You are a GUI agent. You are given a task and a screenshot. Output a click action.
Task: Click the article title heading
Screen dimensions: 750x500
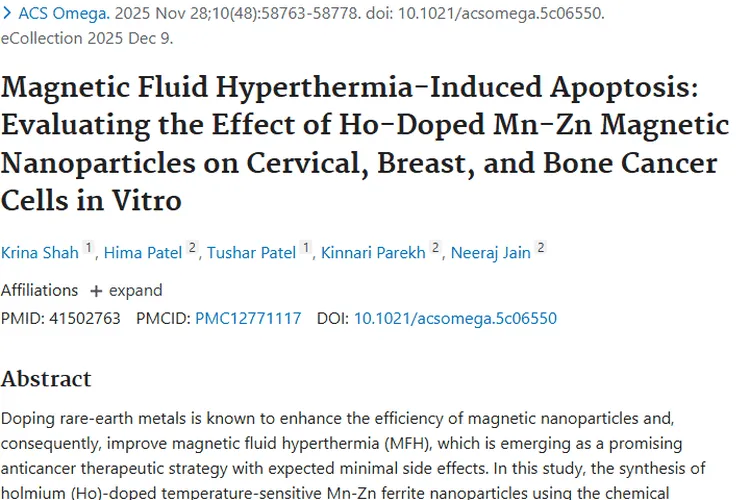365,143
